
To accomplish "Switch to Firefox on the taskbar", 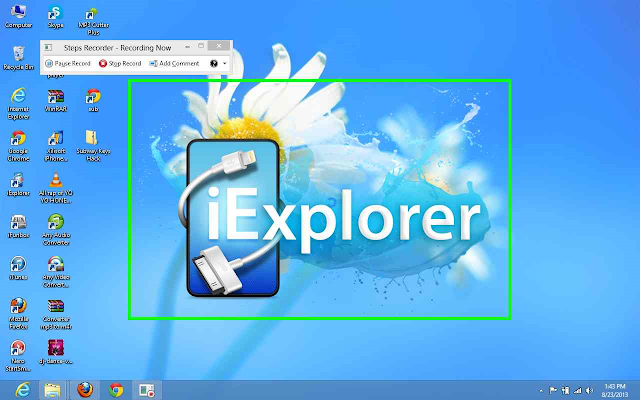I will pos(85,390).
